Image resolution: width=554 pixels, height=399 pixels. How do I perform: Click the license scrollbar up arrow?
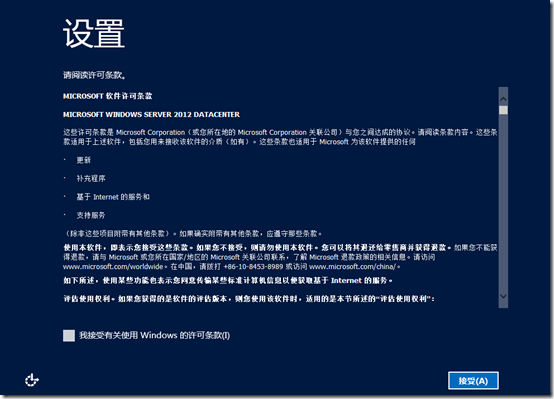pos(503,99)
